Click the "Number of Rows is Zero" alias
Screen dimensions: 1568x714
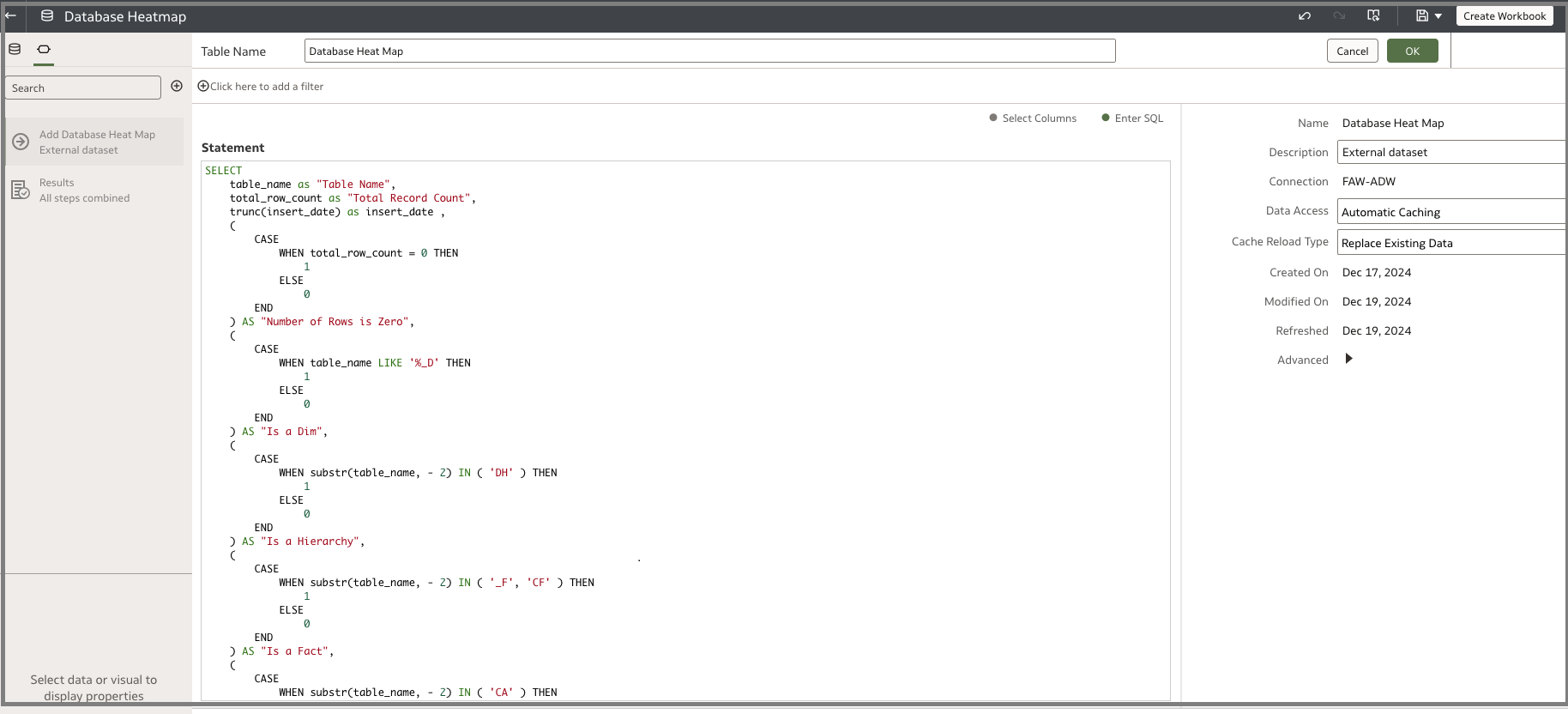tap(335, 321)
